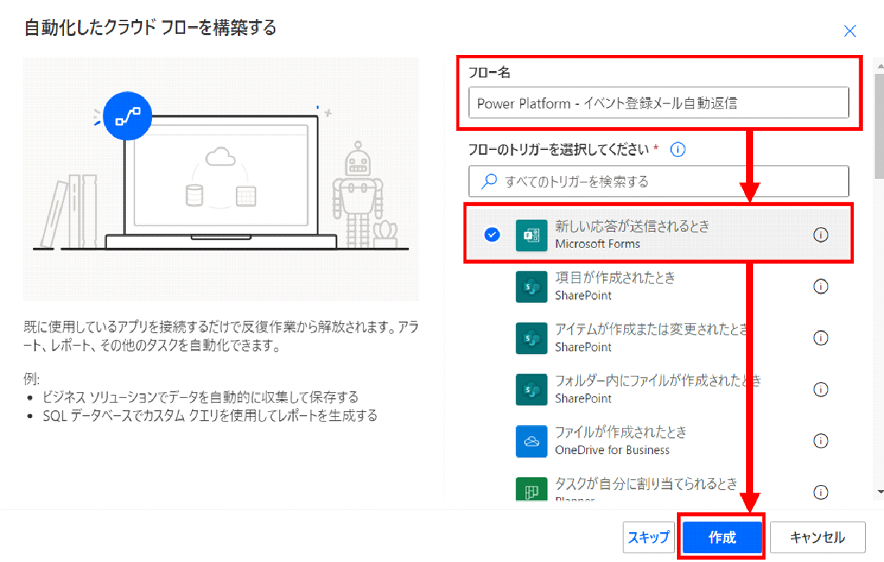
Task: Click the Microsoft Forms trigger icon
Action: [x=531, y=235]
